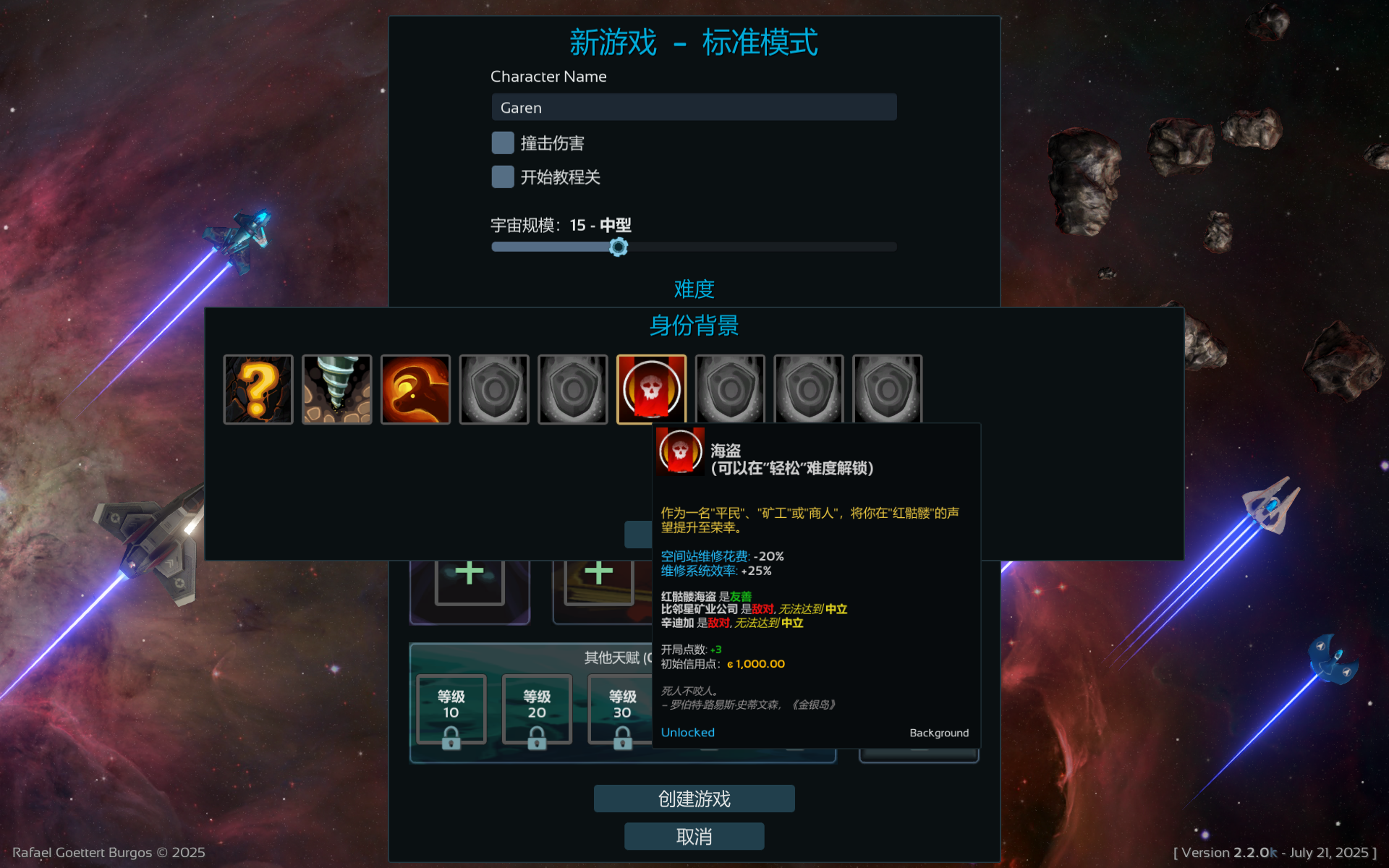
Task: Click the level 30 locked talent slot
Action: pos(621,710)
